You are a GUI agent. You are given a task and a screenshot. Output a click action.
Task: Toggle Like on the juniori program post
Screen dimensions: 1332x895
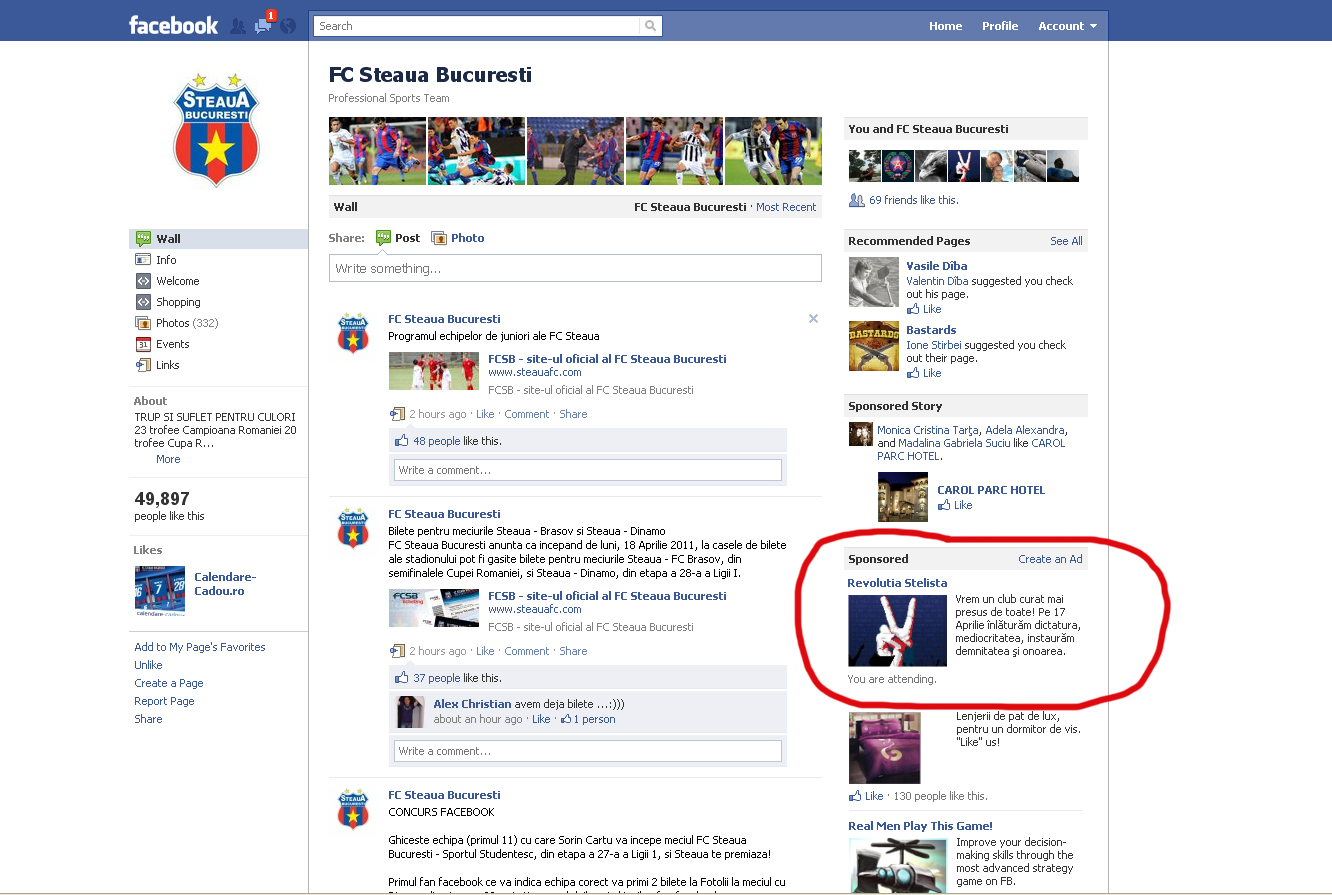pos(485,414)
